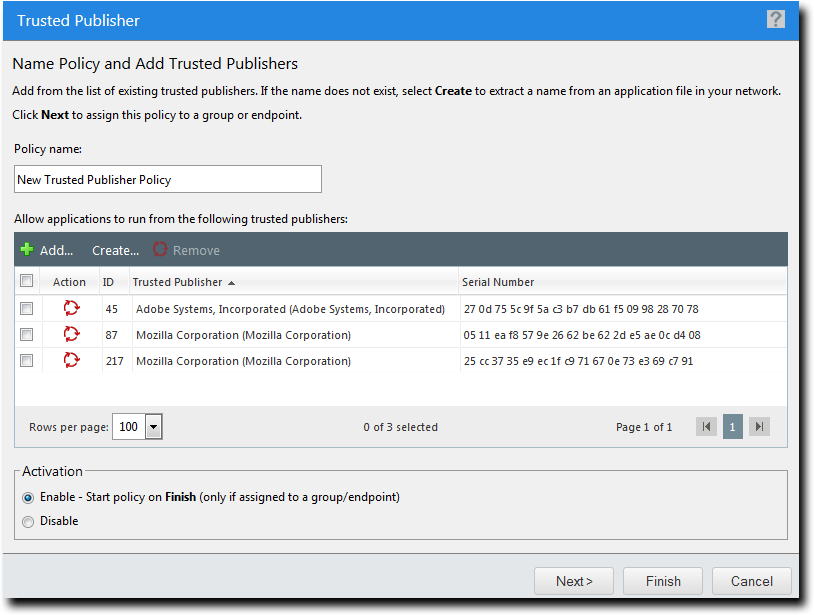Click action icon for Adobe Systems row
The height and width of the screenshot is (615, 814).
71,308
